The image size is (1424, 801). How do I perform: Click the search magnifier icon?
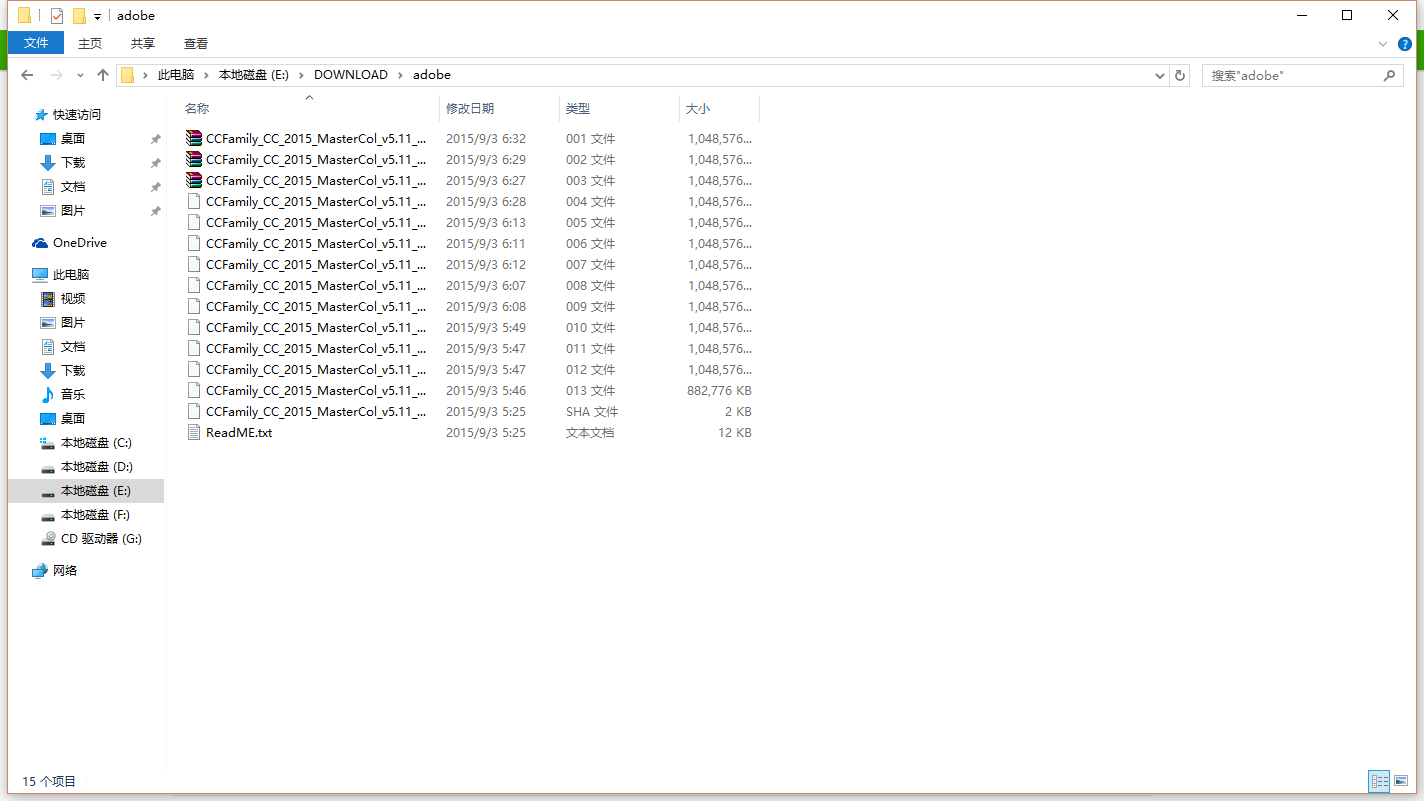coord(1389,75)
